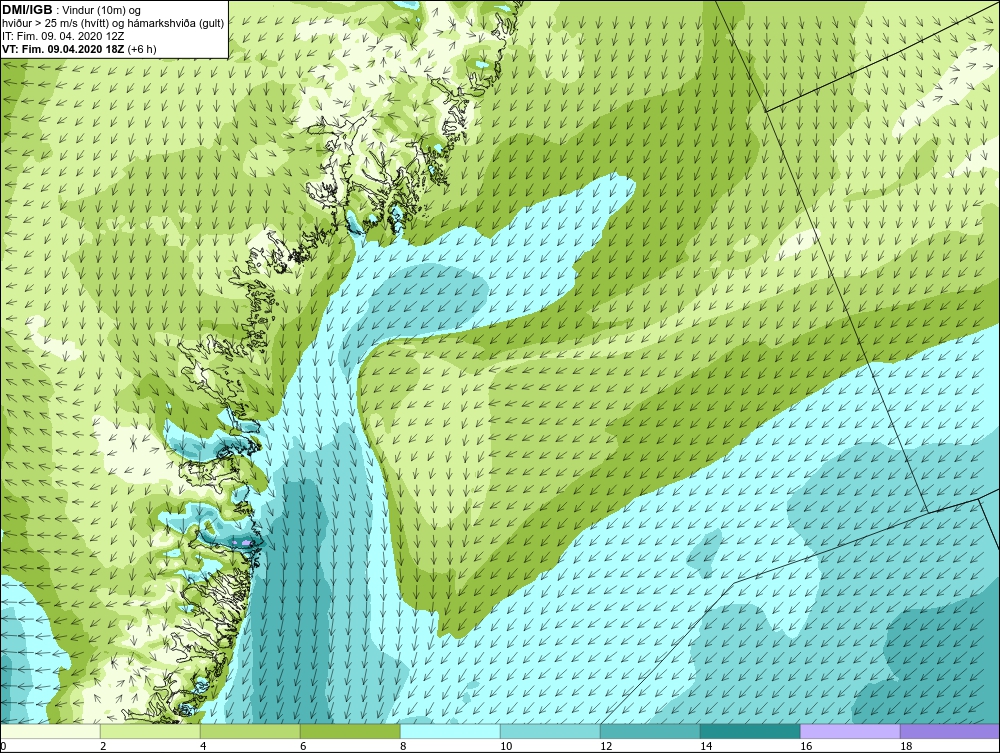Click the 'DMI/IGB' title text
This screenshot has width=1000, height=753.
pos(27,10)
